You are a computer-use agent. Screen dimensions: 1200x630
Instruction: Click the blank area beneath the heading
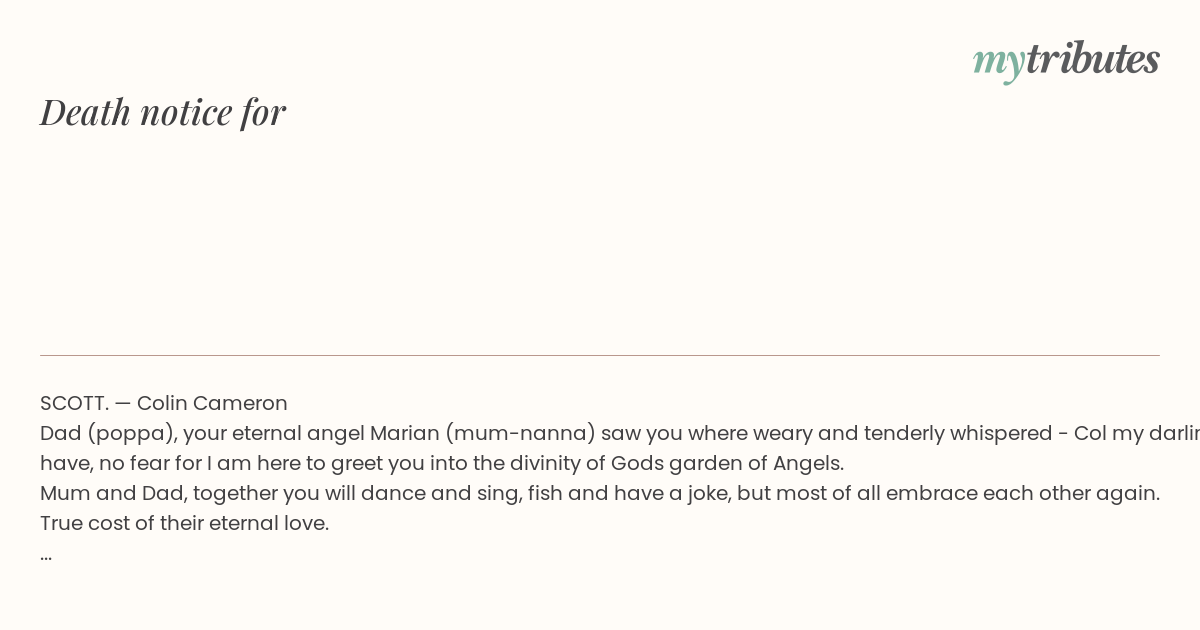600,245
